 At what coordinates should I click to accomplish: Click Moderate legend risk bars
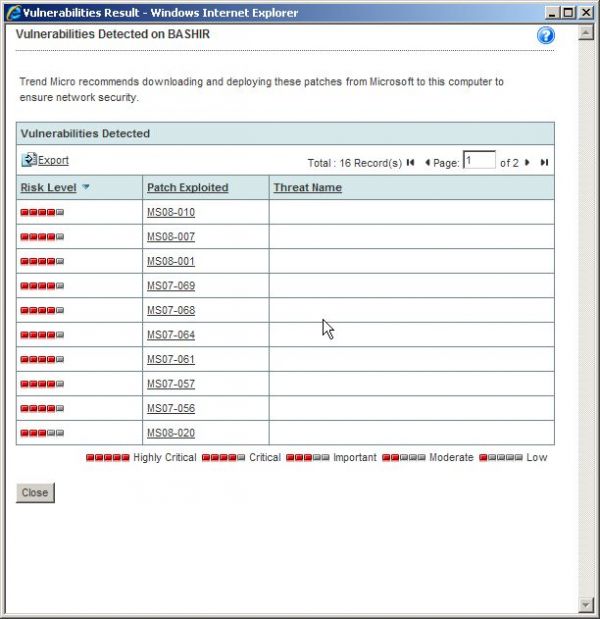[404, 458]
